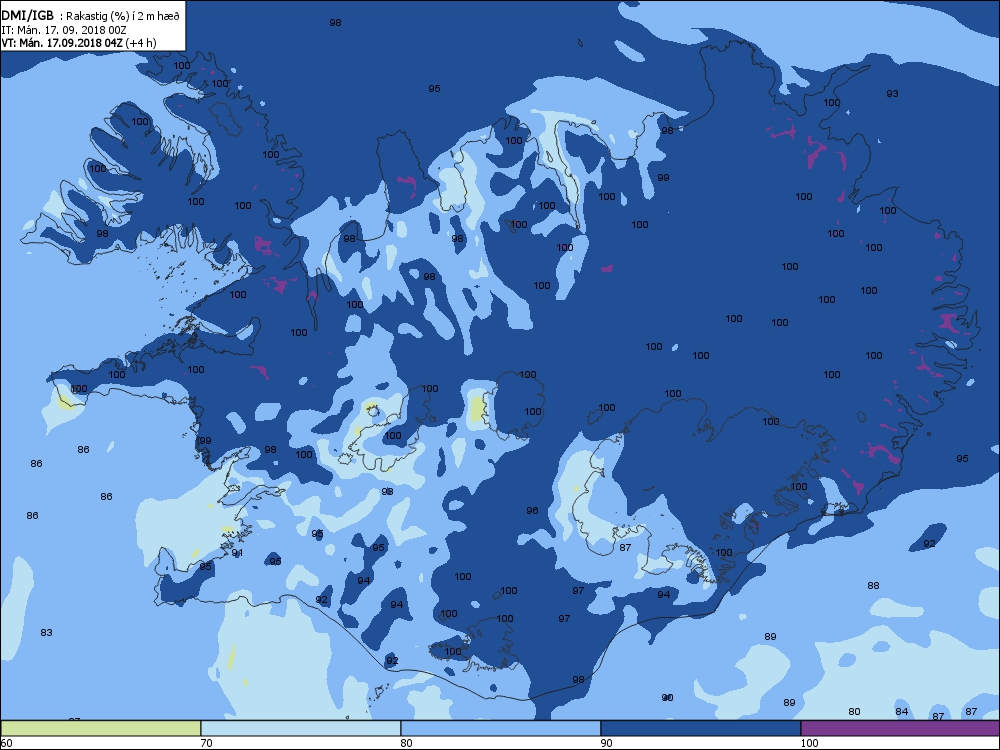
Task: Click the 'VT: Mán. 17.09.2018 04Z (+4 h)' line
Action: point(79,43)
